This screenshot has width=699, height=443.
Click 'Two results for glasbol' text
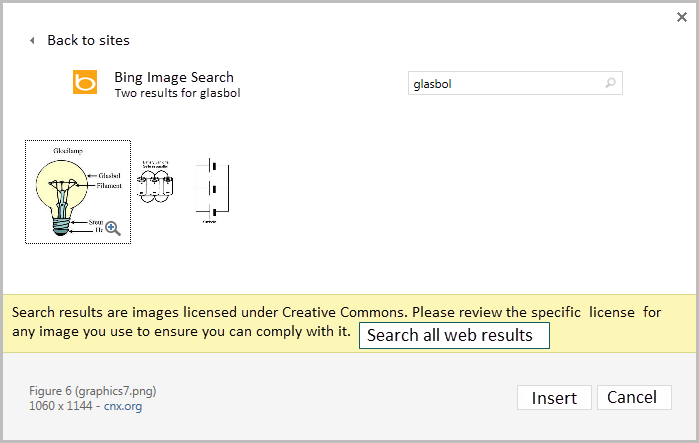pyautogui.click(x=177, y=93)
